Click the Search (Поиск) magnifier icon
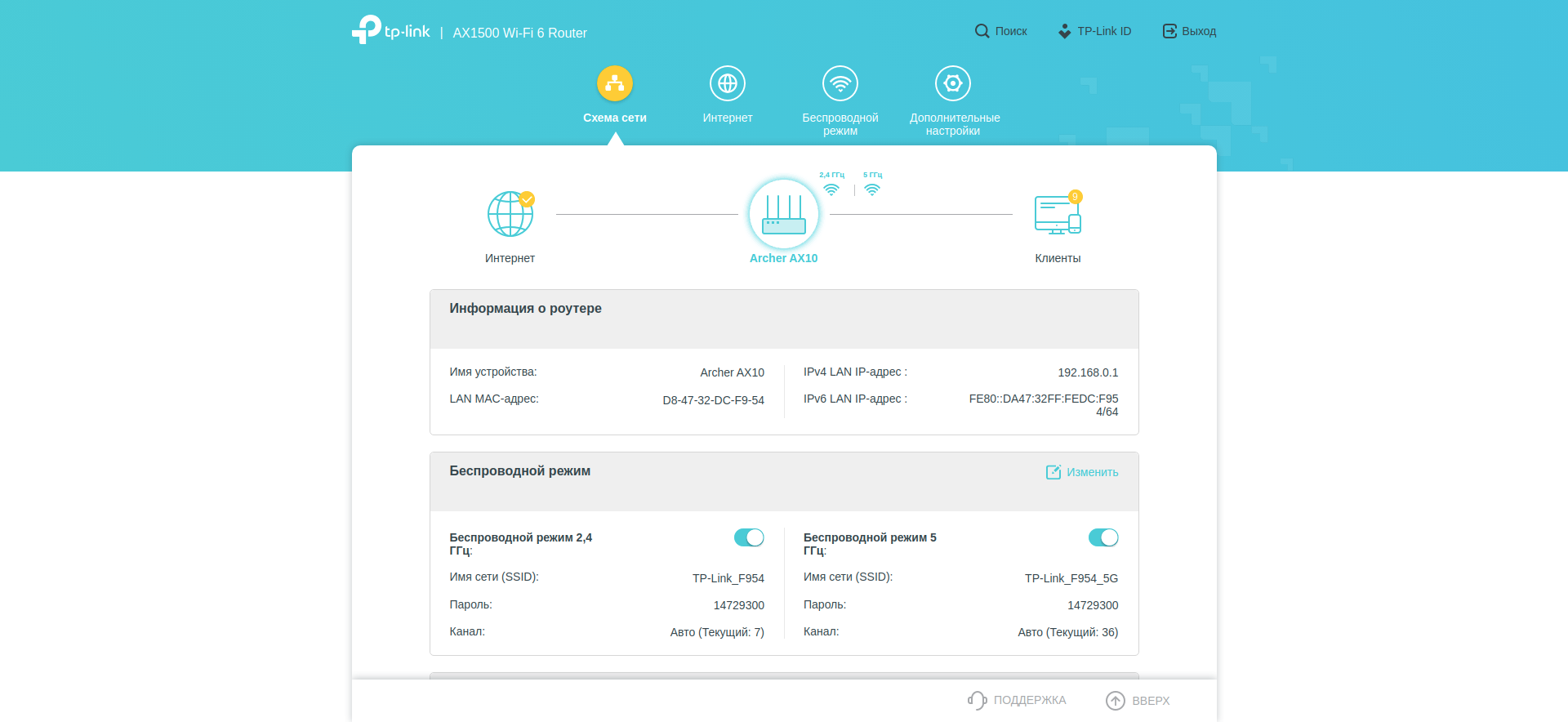Viewport: 1568px width, 722px height. (982, 31)
